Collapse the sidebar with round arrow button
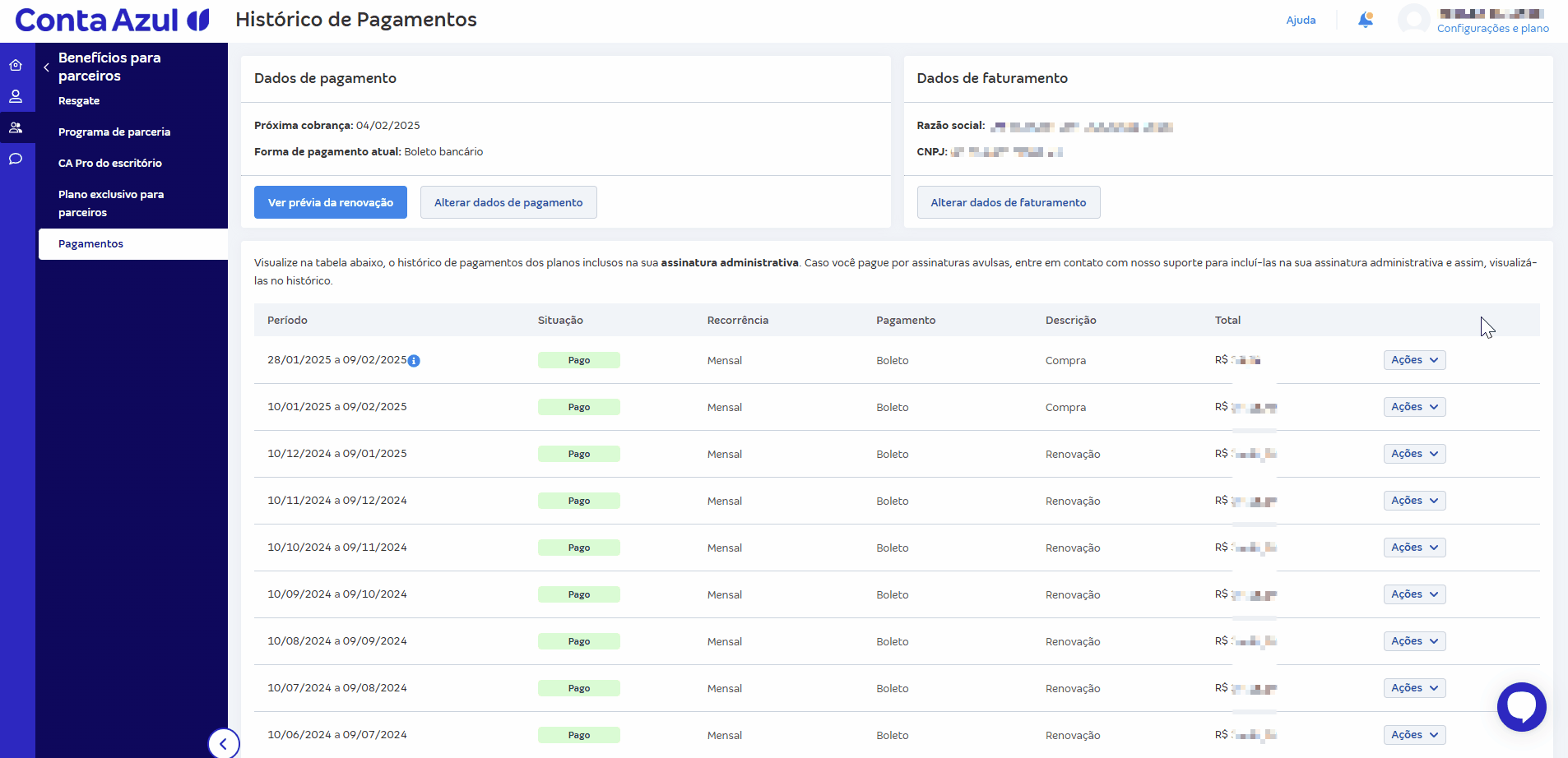The height and width of the screenshot is (758, 1568). 223,743
